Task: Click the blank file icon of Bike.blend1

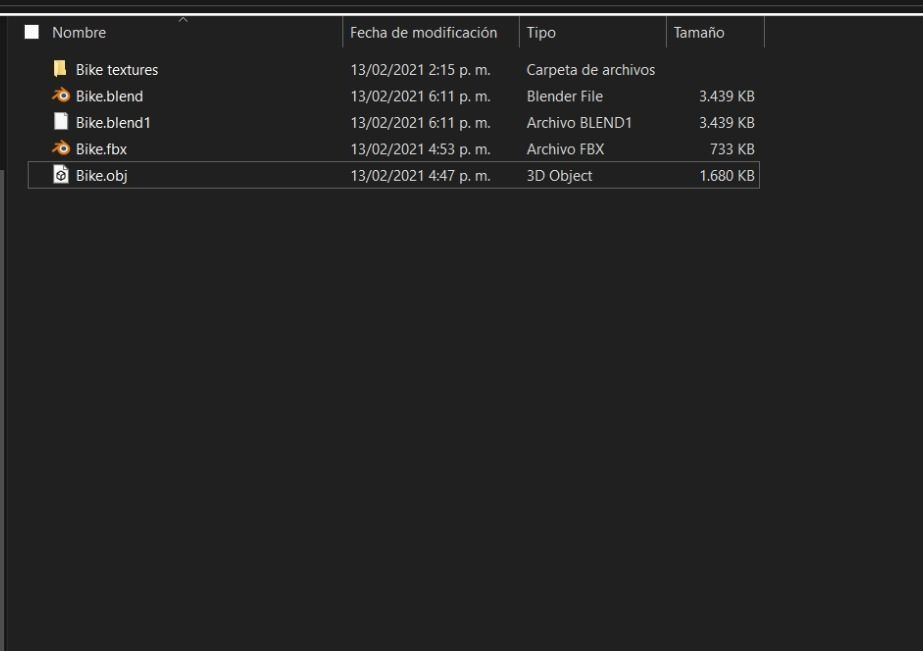Action: (x=60, y=122)
